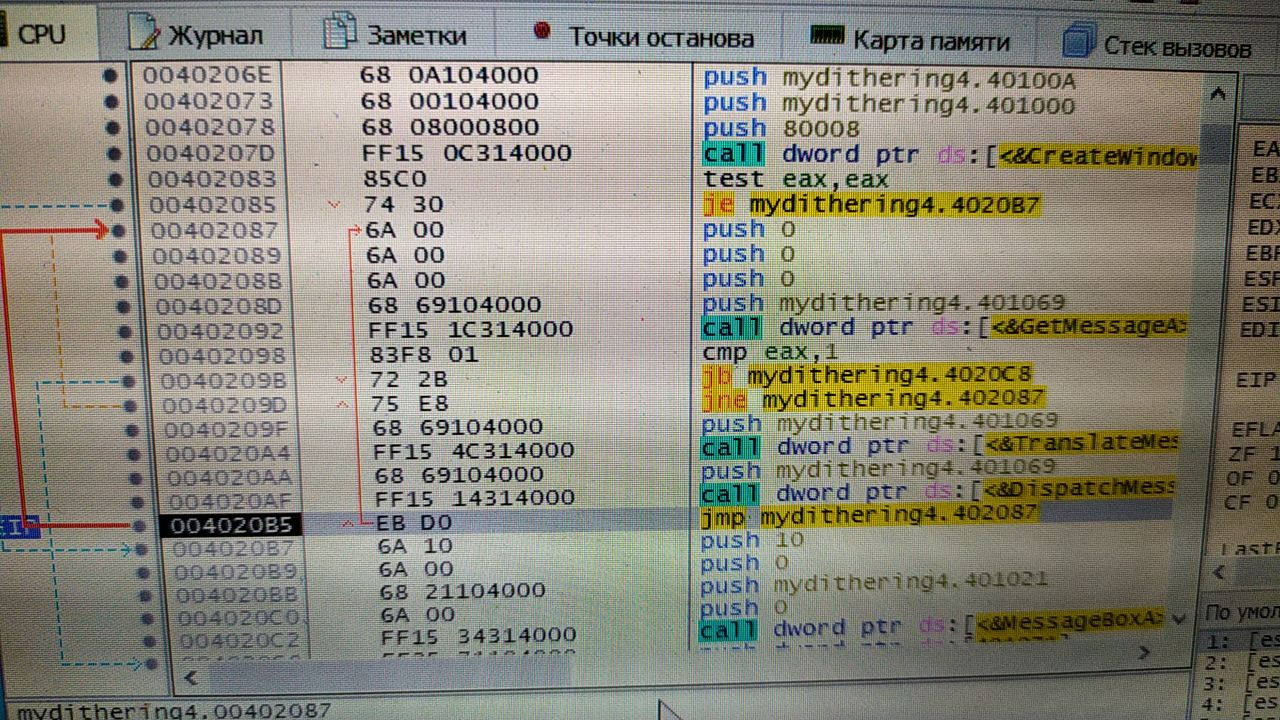Open the Заметки tab
Screen dimensions: 1280x720
pyautogui.click(x=396, y=35)
